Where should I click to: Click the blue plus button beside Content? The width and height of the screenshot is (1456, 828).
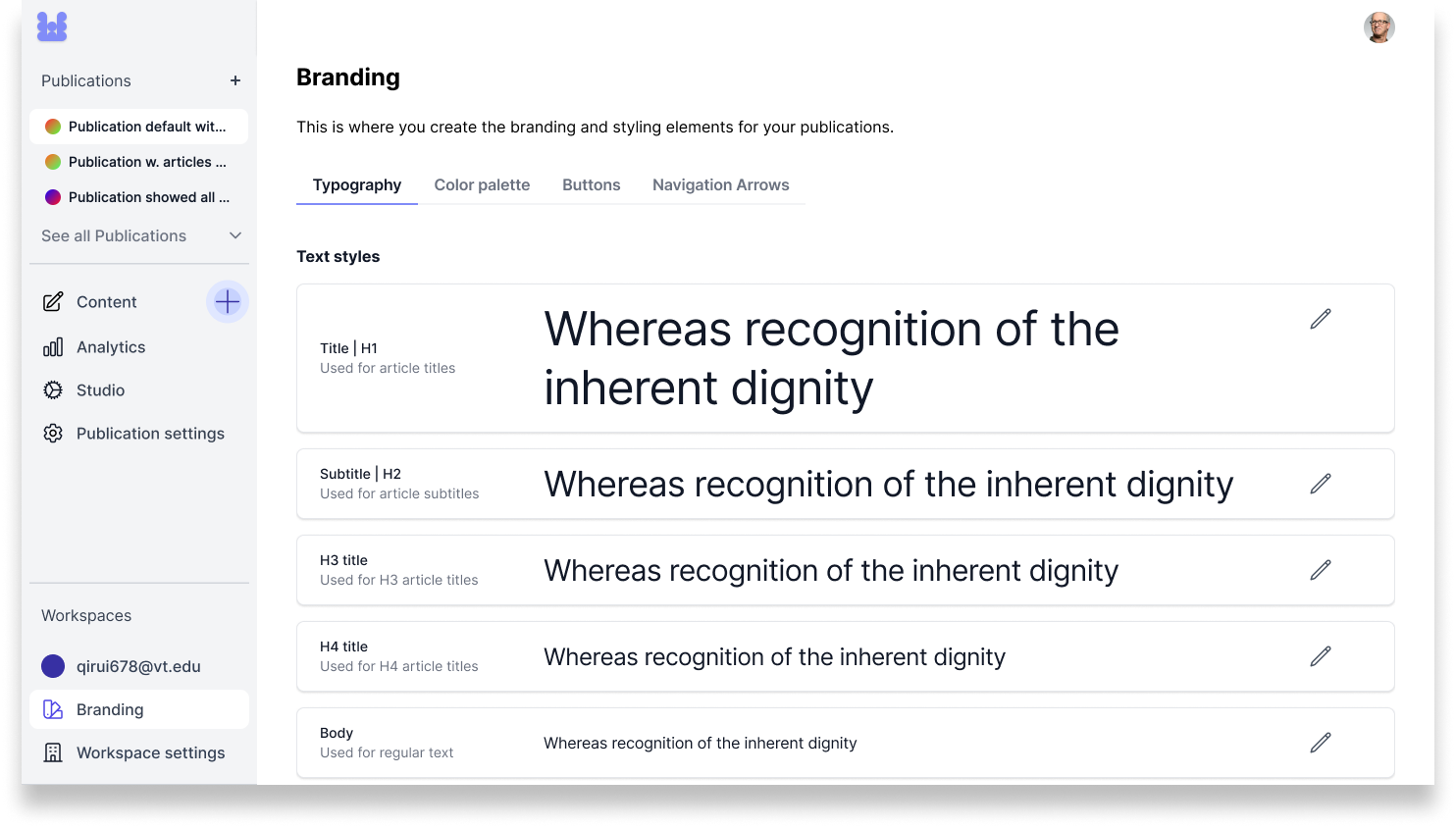pos(228,301)
